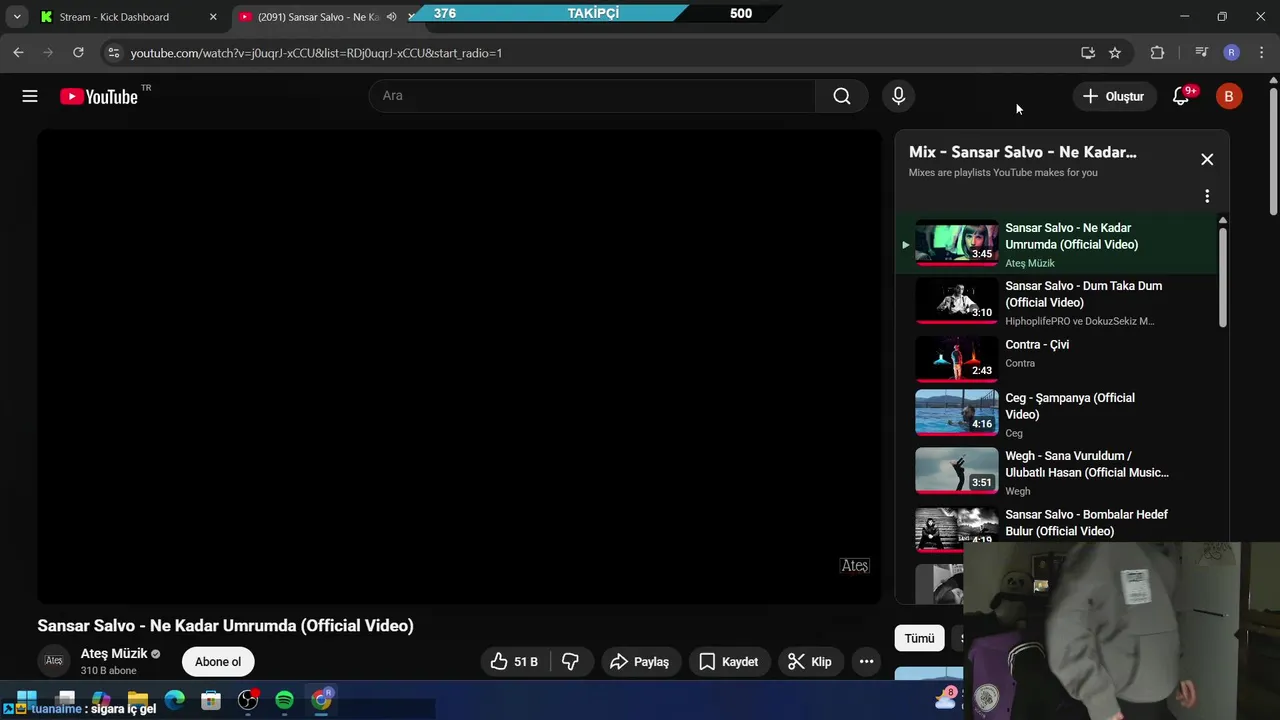1280x720 pixels.
Task: Open Chrome from the taskbar
Action: (x=321, y=699)
